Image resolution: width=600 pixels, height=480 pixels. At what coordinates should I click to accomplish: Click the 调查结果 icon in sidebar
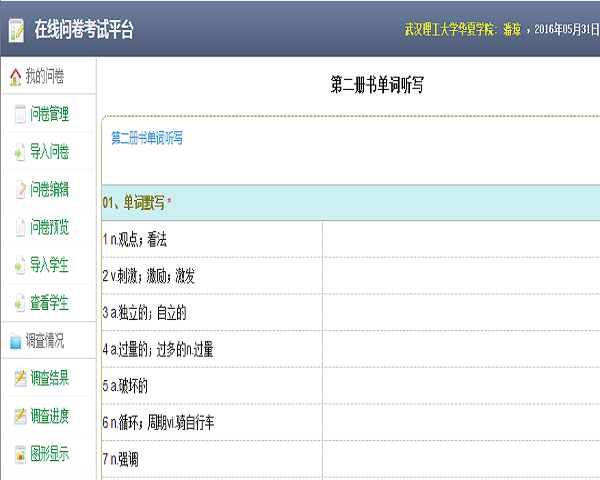(20, 378)
